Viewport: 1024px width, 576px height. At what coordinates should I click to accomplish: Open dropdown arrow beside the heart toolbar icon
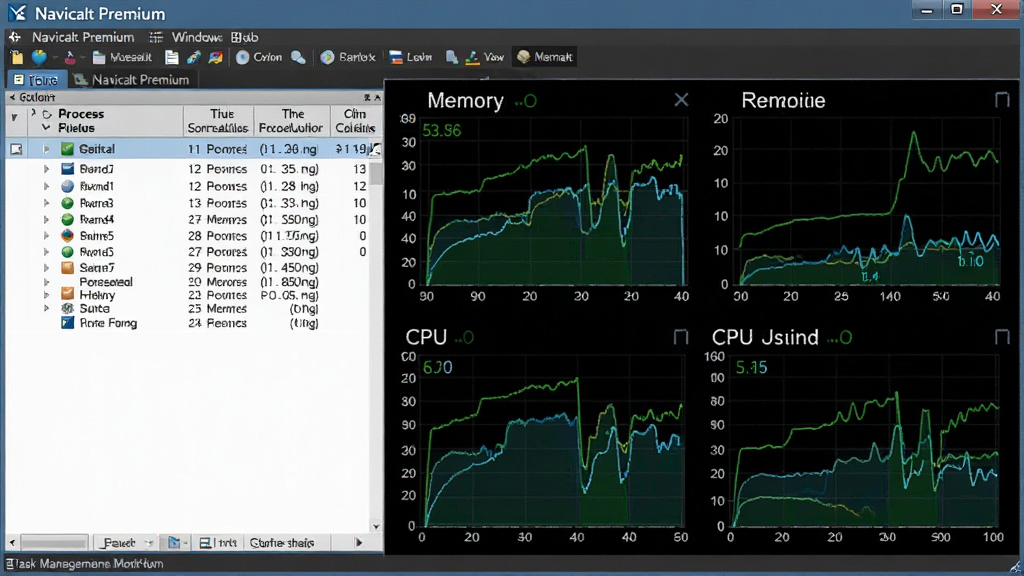[x=55, y=58]
